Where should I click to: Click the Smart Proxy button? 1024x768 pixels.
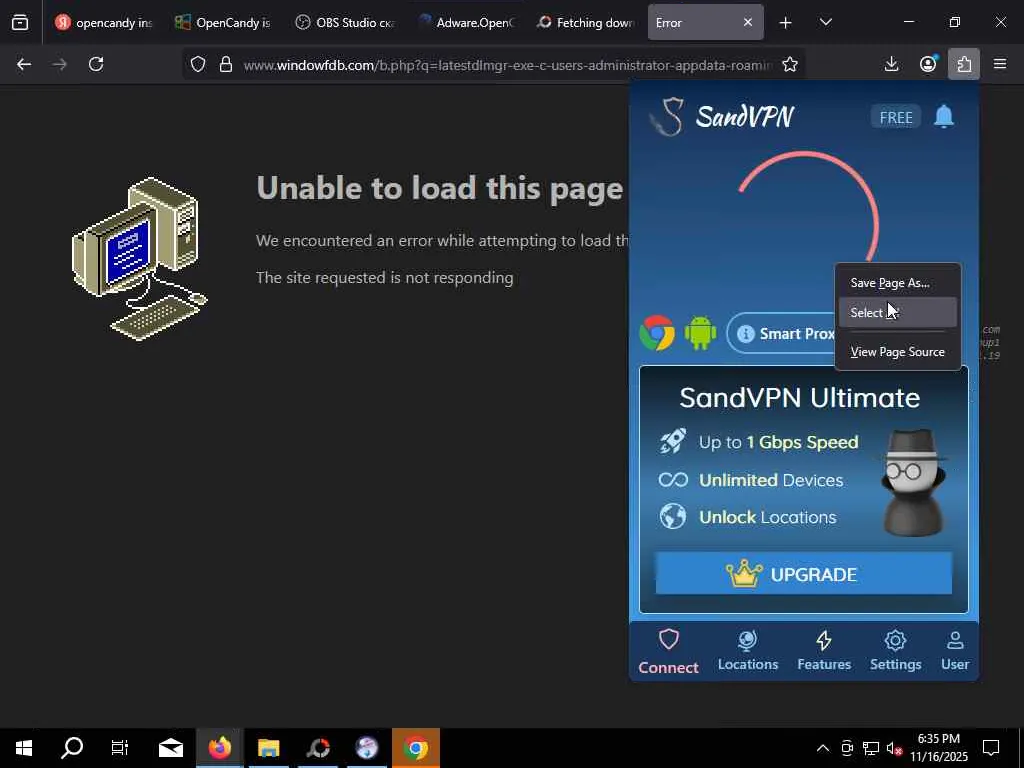click(x=782, y=334)
